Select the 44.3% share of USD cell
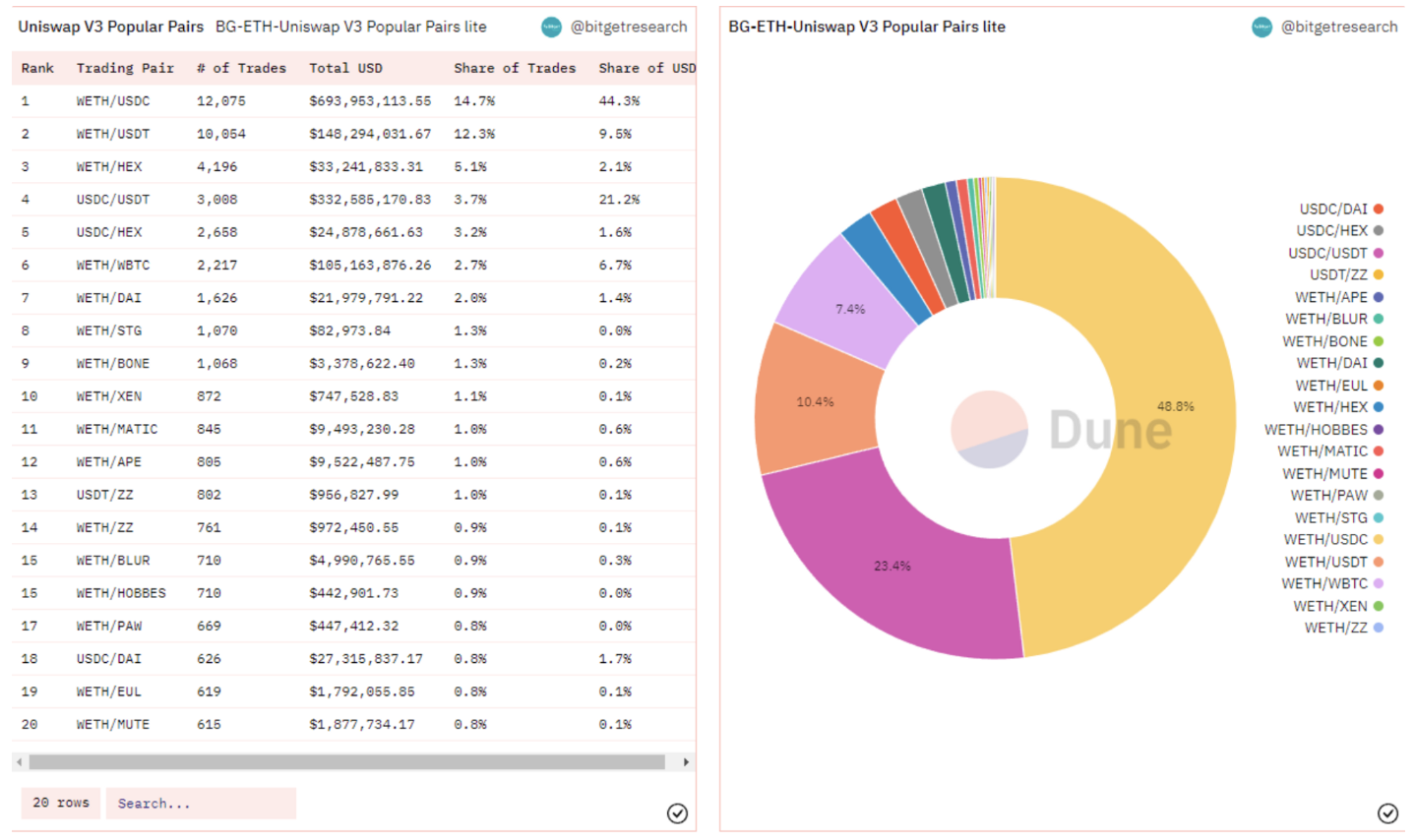 (x=619, y=101)
